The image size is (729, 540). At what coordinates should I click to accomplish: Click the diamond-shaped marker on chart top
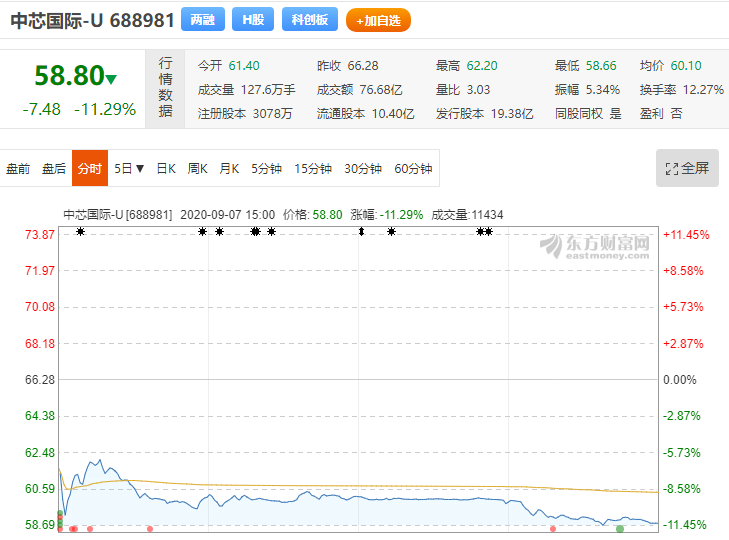click(x=361, y=231)
